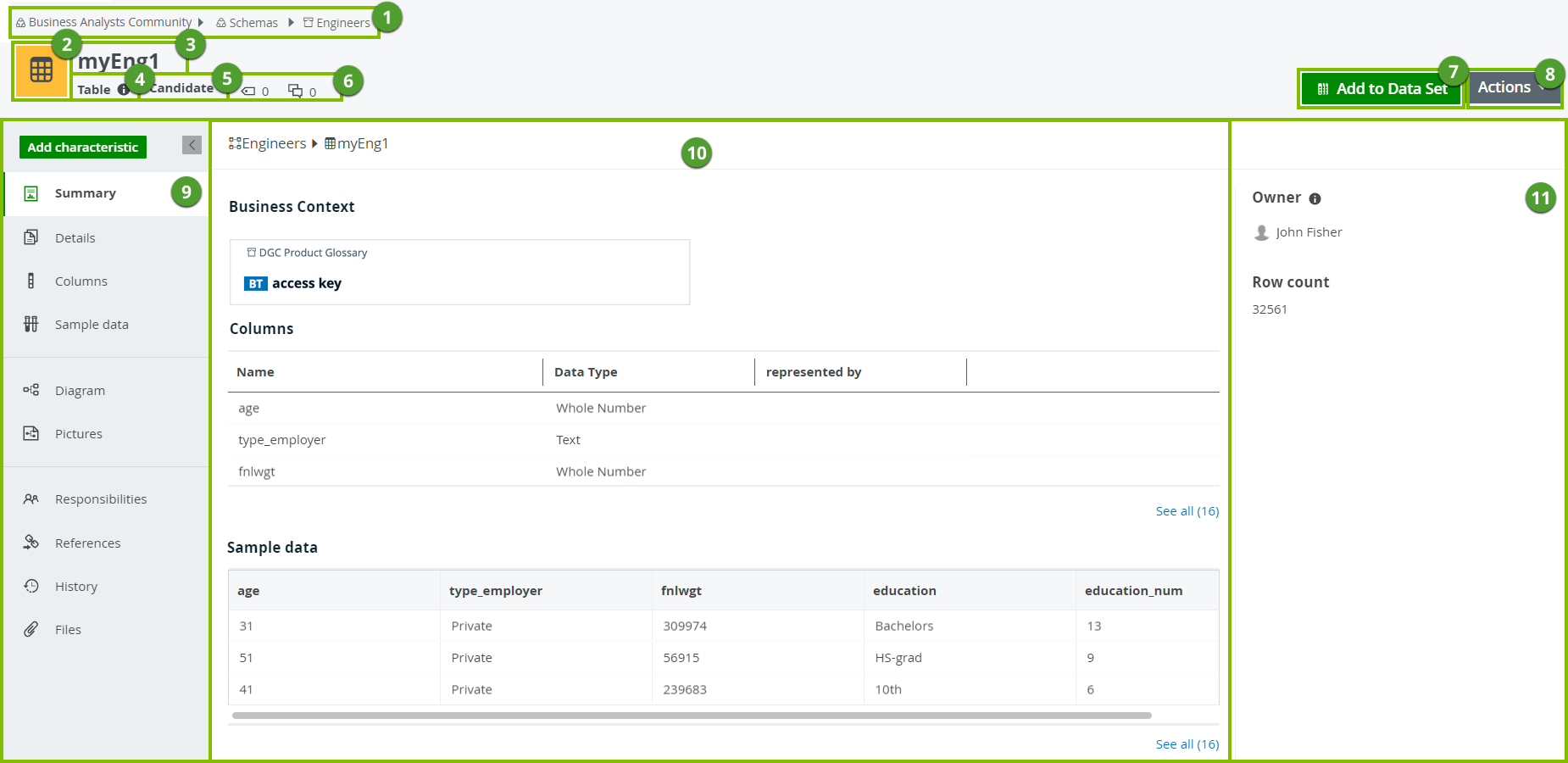Screen dimensions: 1568x763
Task: Open the Details tab
Action: (75, 238)
